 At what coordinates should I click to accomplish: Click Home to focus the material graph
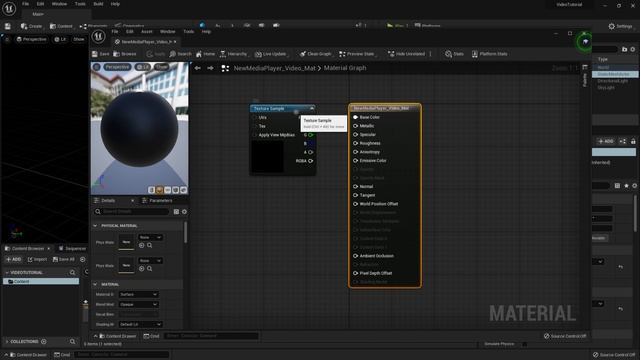click(x=205, y=54)
